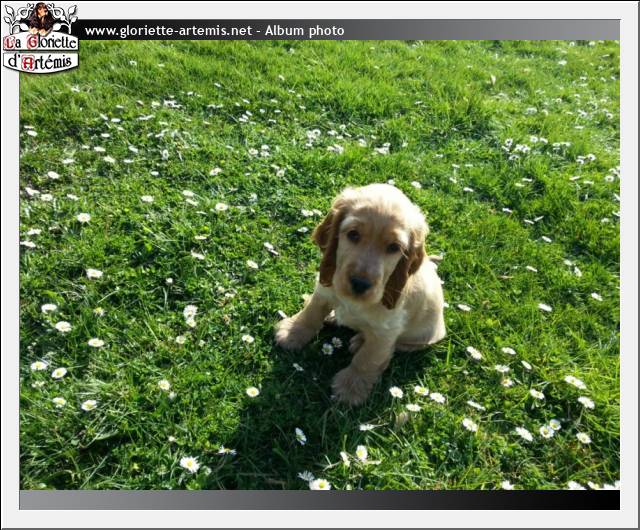Click the "d'Artémis" text in the logo
The image size is (640, 530).
40,62
